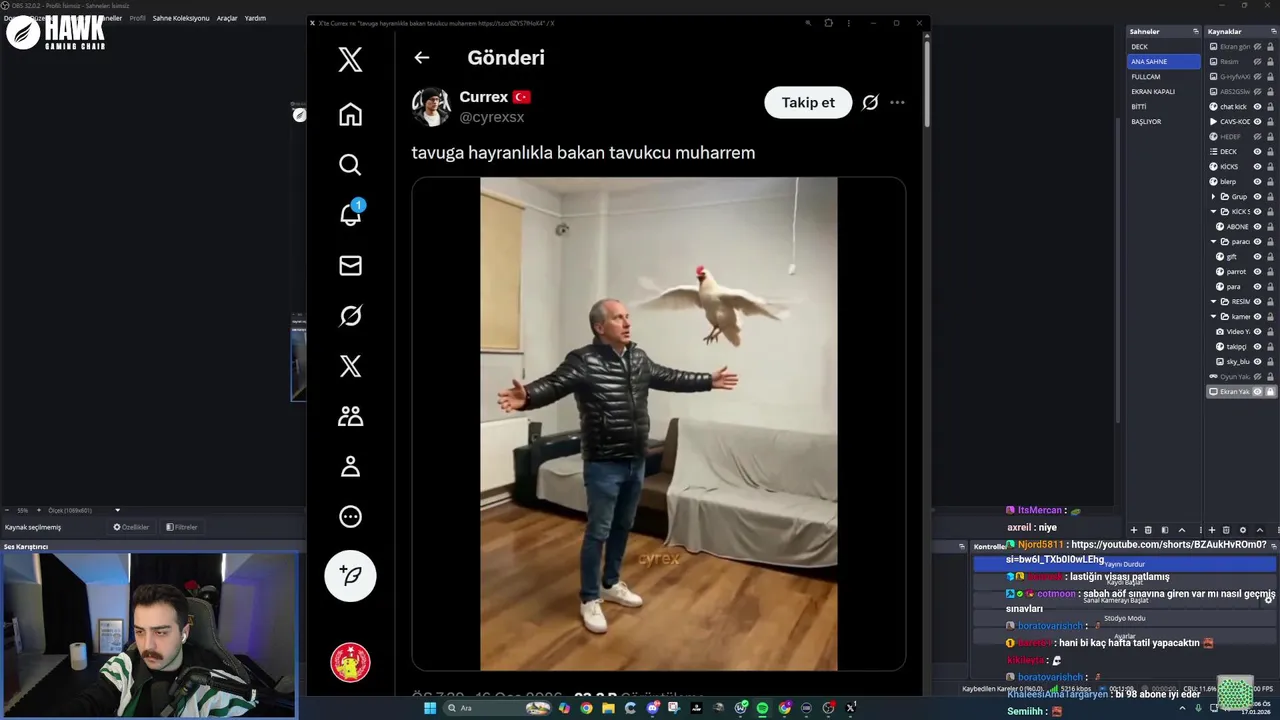Open the Yardım menu in OBS
Screen dimensions: 1280x720
255,18
